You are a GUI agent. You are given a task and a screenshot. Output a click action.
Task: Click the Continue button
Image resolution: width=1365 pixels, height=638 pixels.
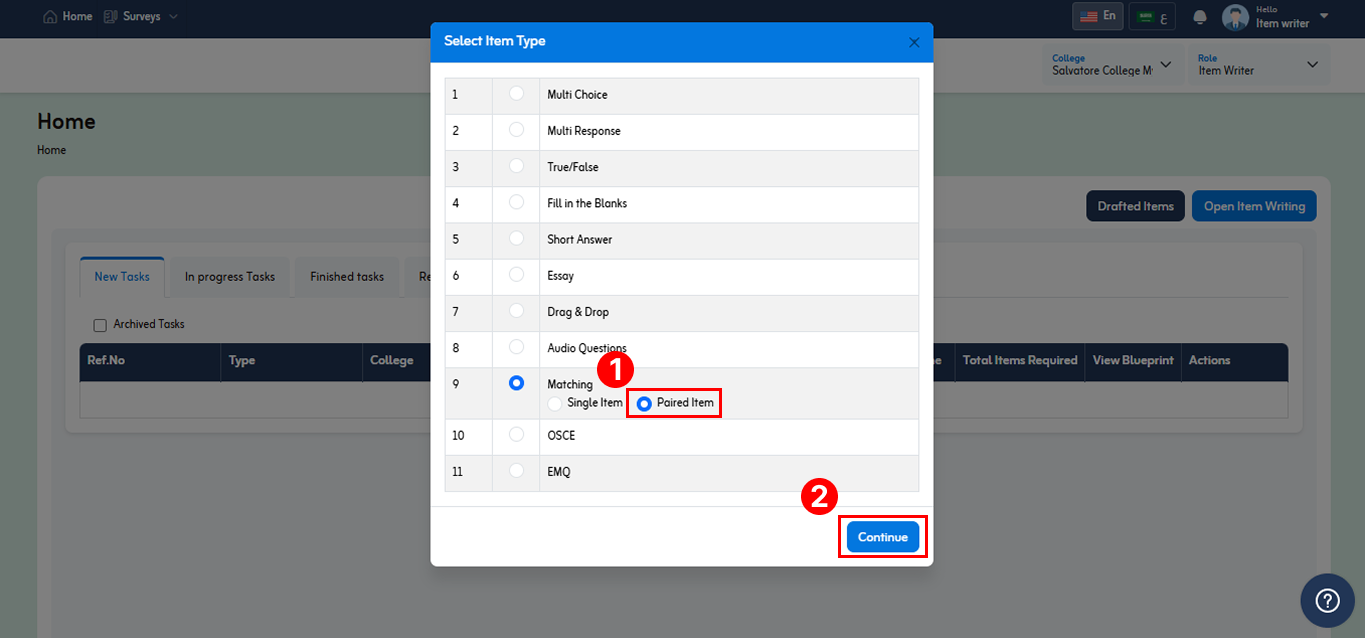883,537
